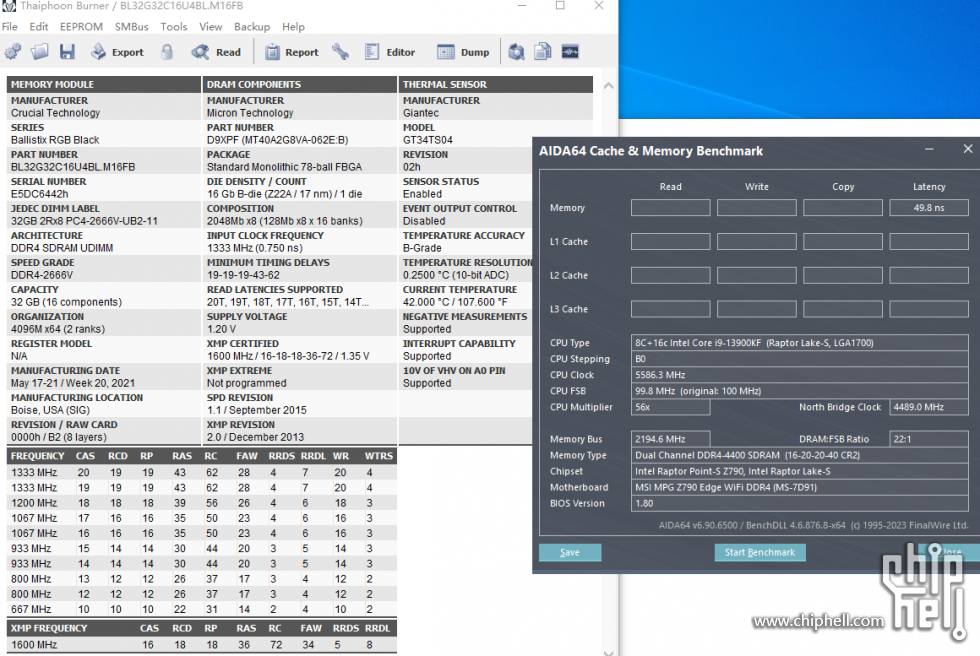Select the Crucial Technology manufacturer value
The image size is (980, 656).
(55, 113)
